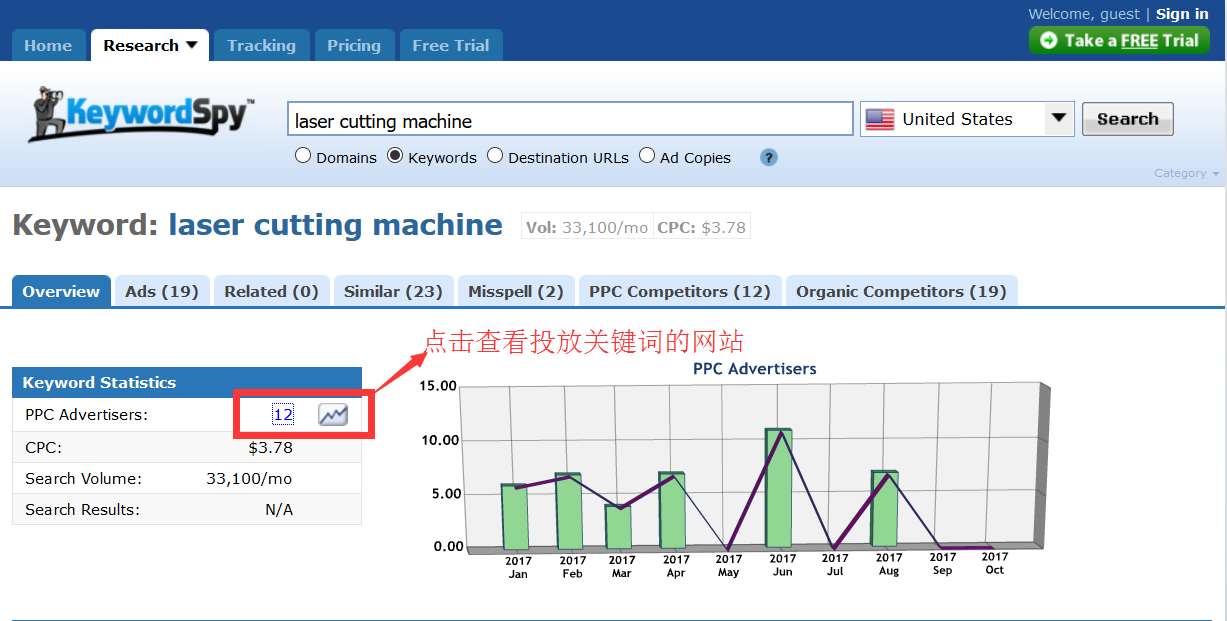
Task: Click the green arrow on Free Trial button
Action: coord(1048,41)
